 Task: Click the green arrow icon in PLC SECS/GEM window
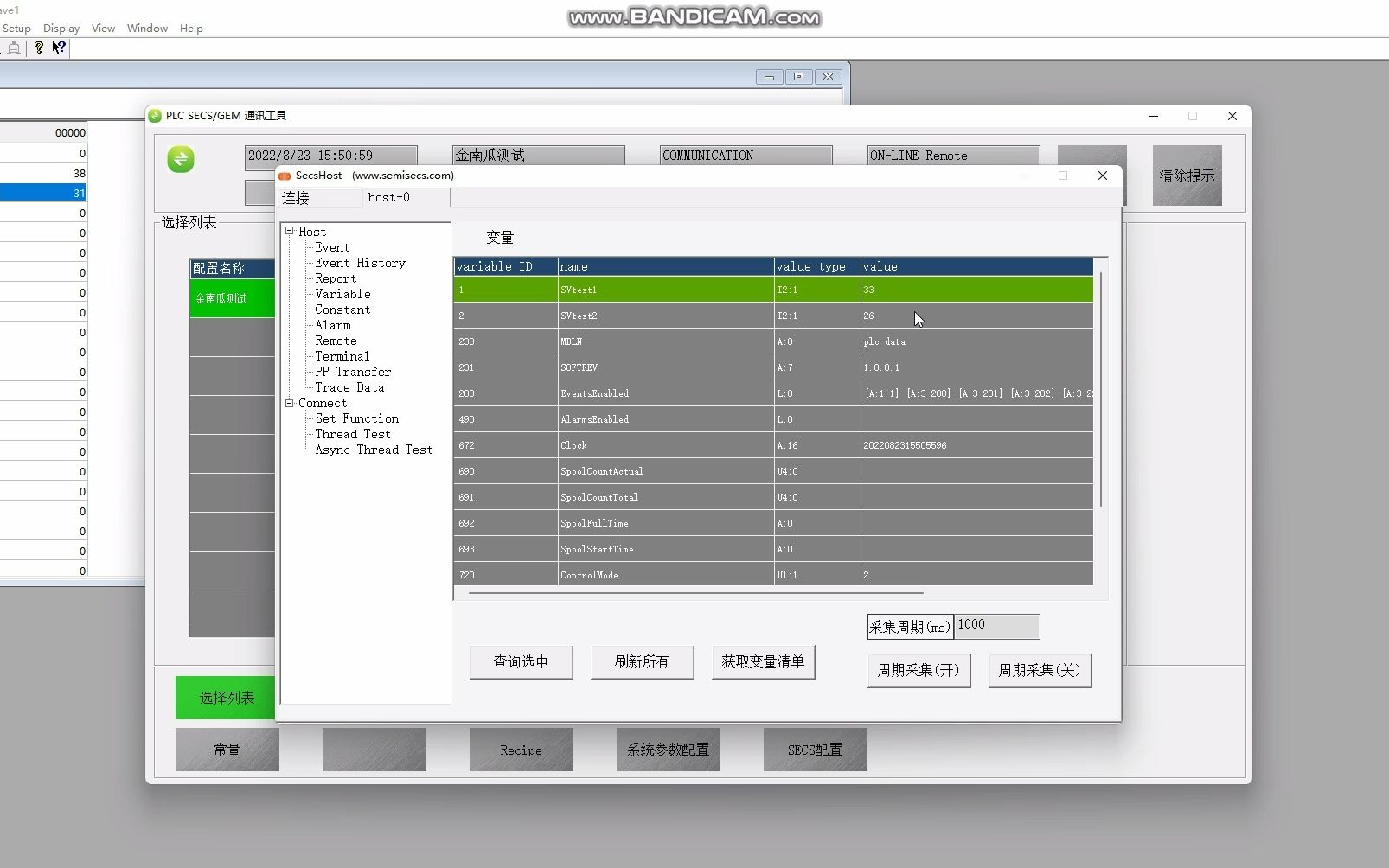(x=181, y=159)
